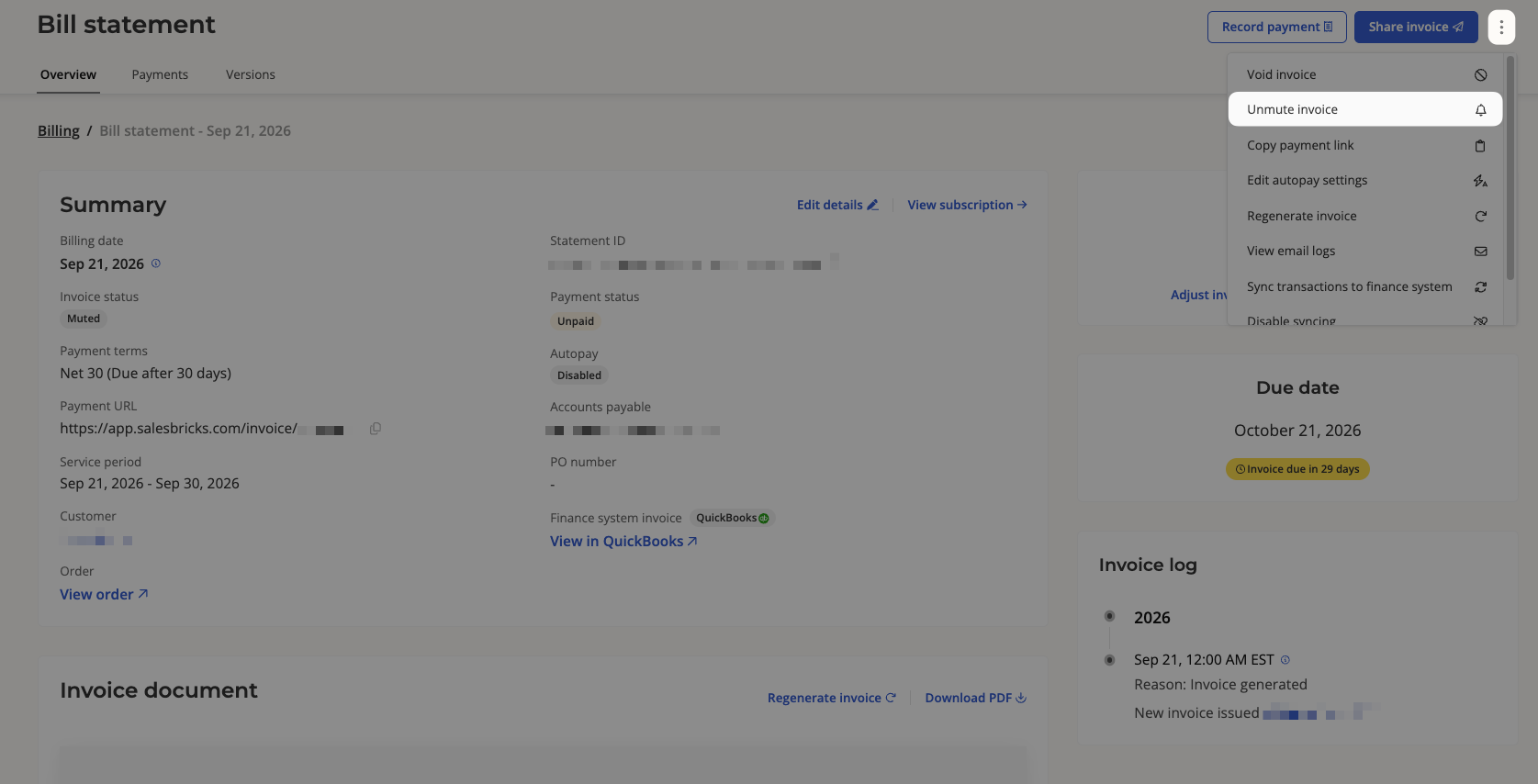Click the Unpaid payment status badge

[576, 321]
